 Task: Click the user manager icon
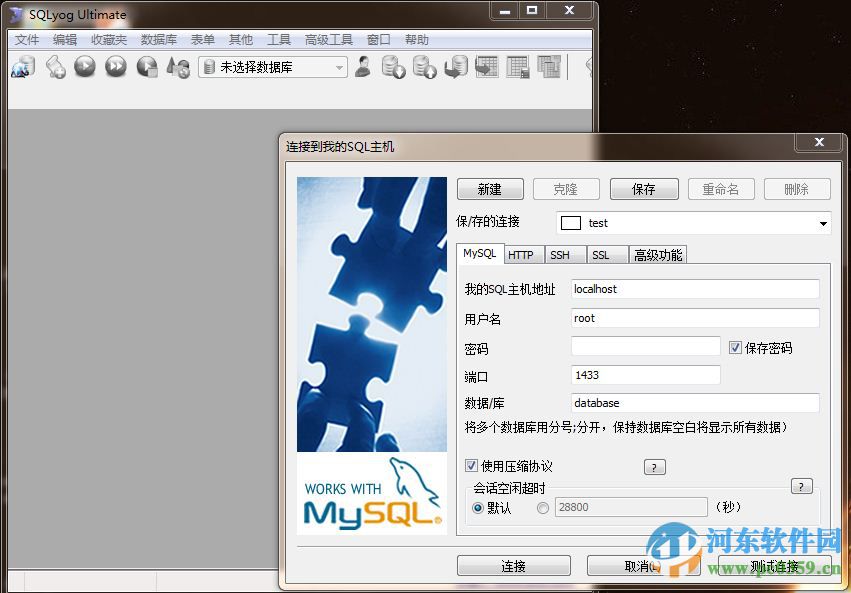pos(362,66)
